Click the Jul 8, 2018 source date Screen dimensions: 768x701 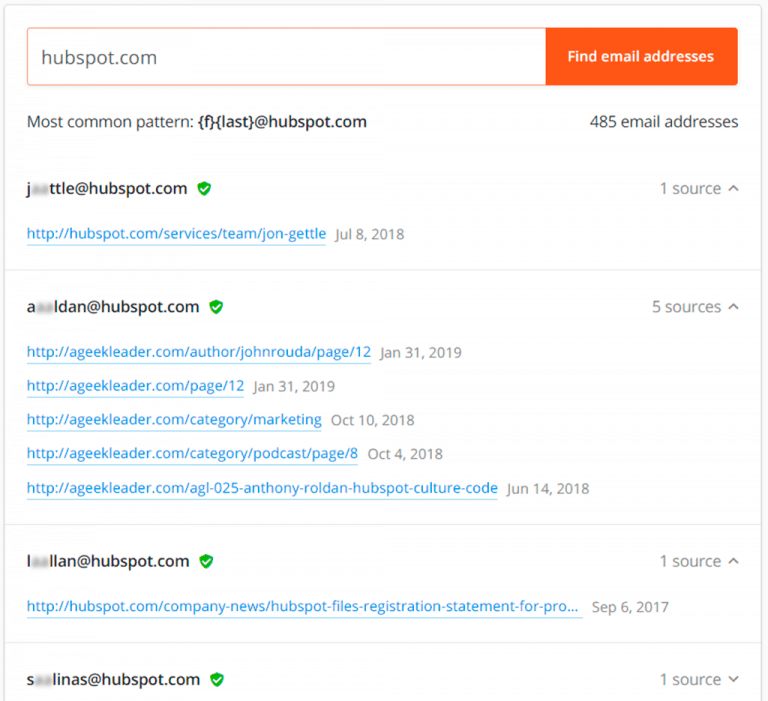(370, 234)
